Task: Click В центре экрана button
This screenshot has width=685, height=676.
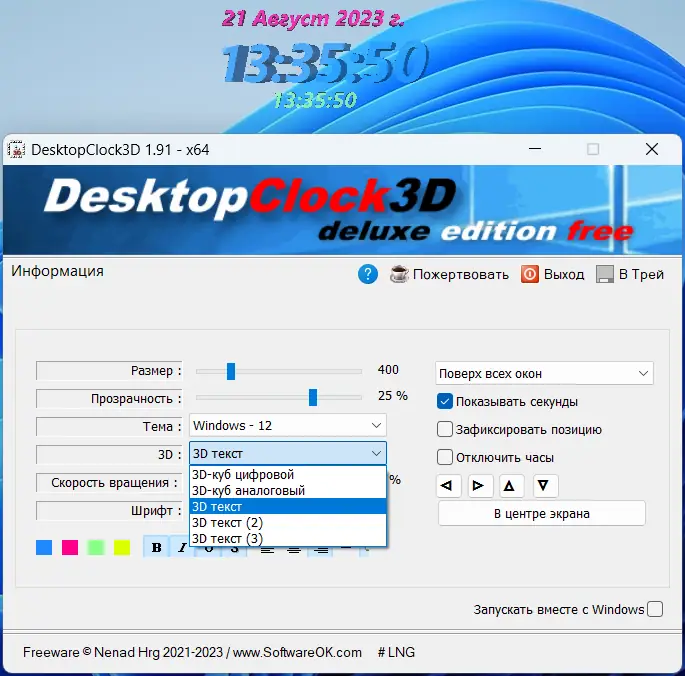Action: pos(542,513)
